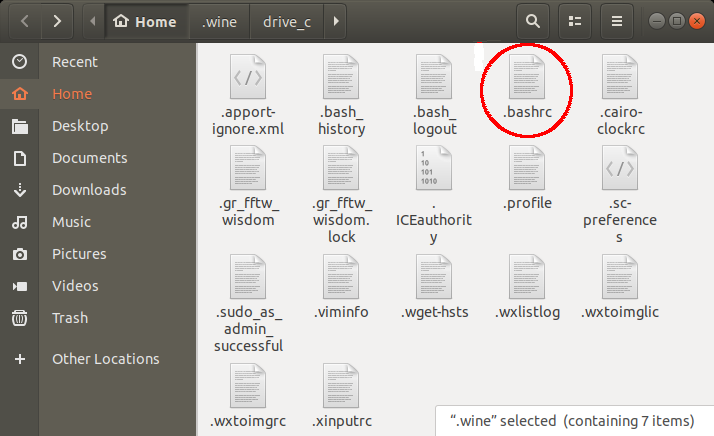Select the .sc-preferences file icon
Image resolution: width=714 pixels, height=436 pixels.
tap(620, 168)
